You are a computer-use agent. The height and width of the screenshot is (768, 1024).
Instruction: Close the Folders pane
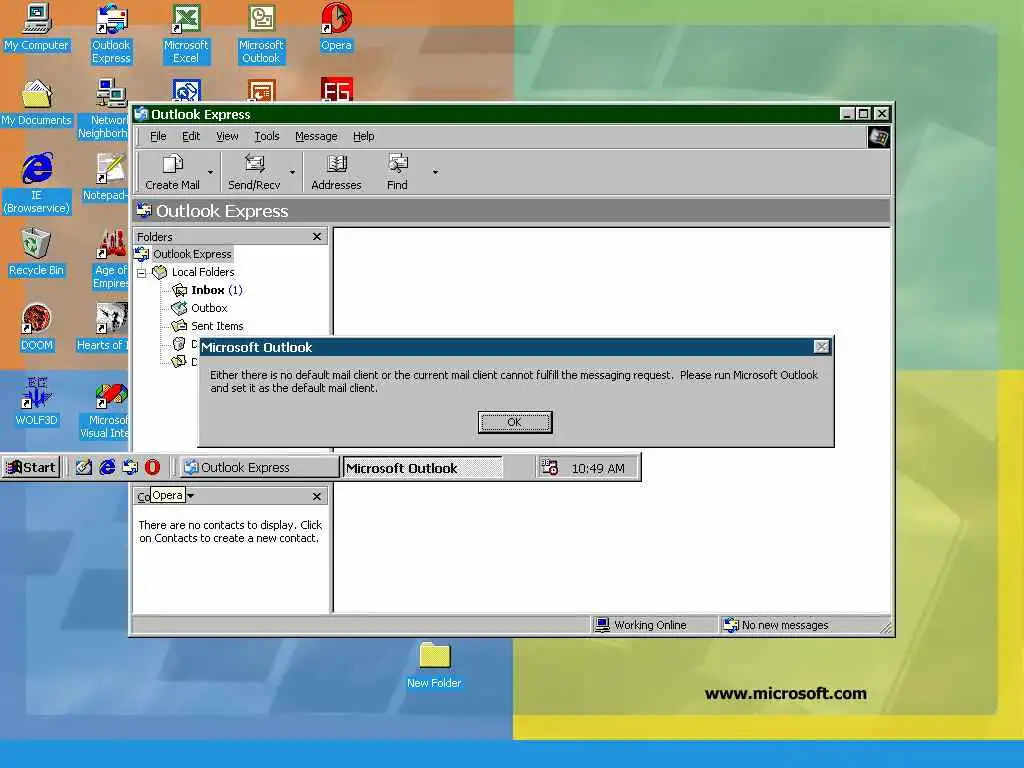click(x=317, y=236)
